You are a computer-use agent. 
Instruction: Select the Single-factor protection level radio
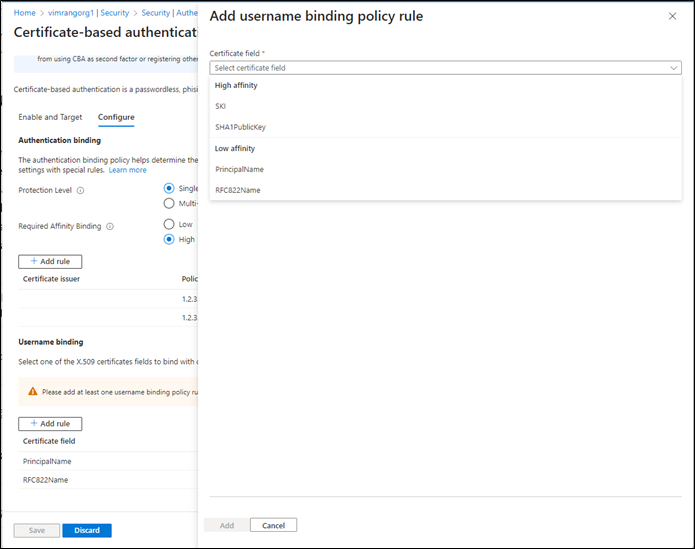tap(169, 188)
